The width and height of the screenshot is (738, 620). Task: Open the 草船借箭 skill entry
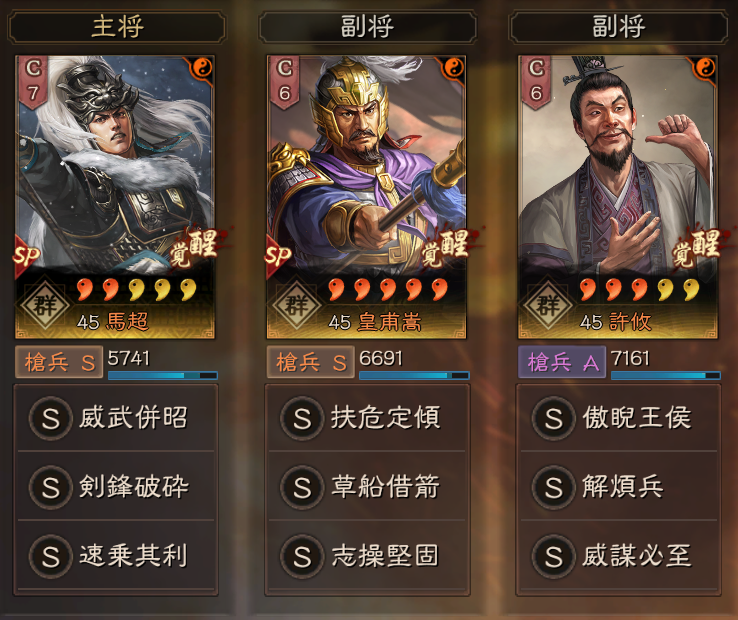point(367,486)
